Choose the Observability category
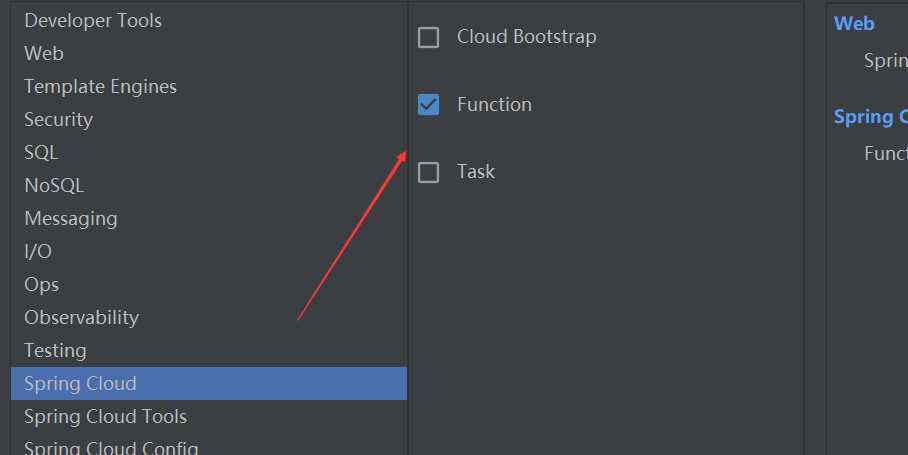This screenshot has width=908, height=455. tap(209, 317)
